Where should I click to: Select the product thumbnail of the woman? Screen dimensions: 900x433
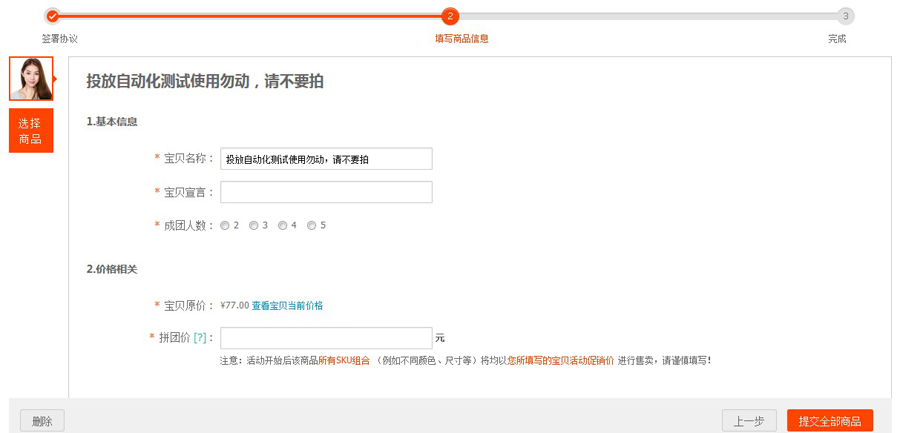click(x=31, y=79)
